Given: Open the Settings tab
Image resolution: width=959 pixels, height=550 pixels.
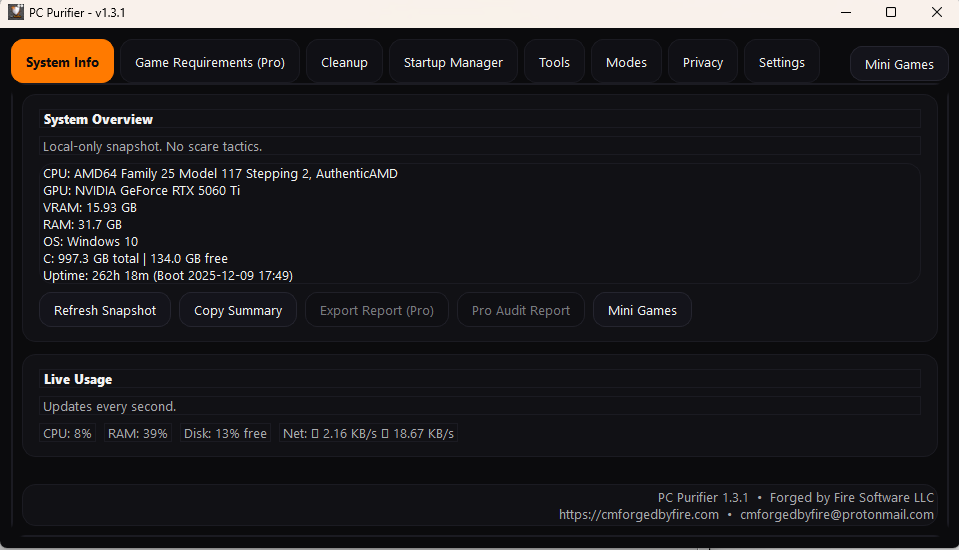Looking at the screenshot, I should coord(782,62).
